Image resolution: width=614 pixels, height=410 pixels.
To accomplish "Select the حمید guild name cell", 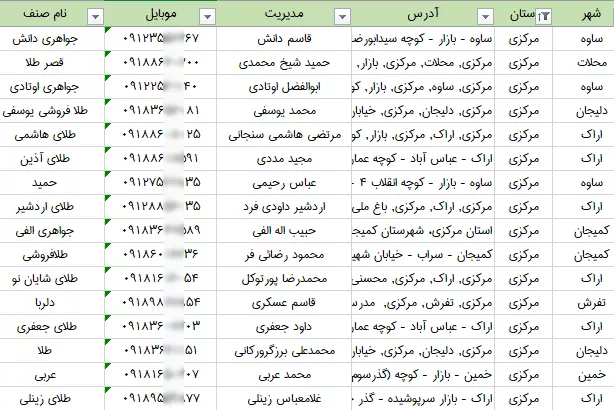I will (x=52, y=182).
